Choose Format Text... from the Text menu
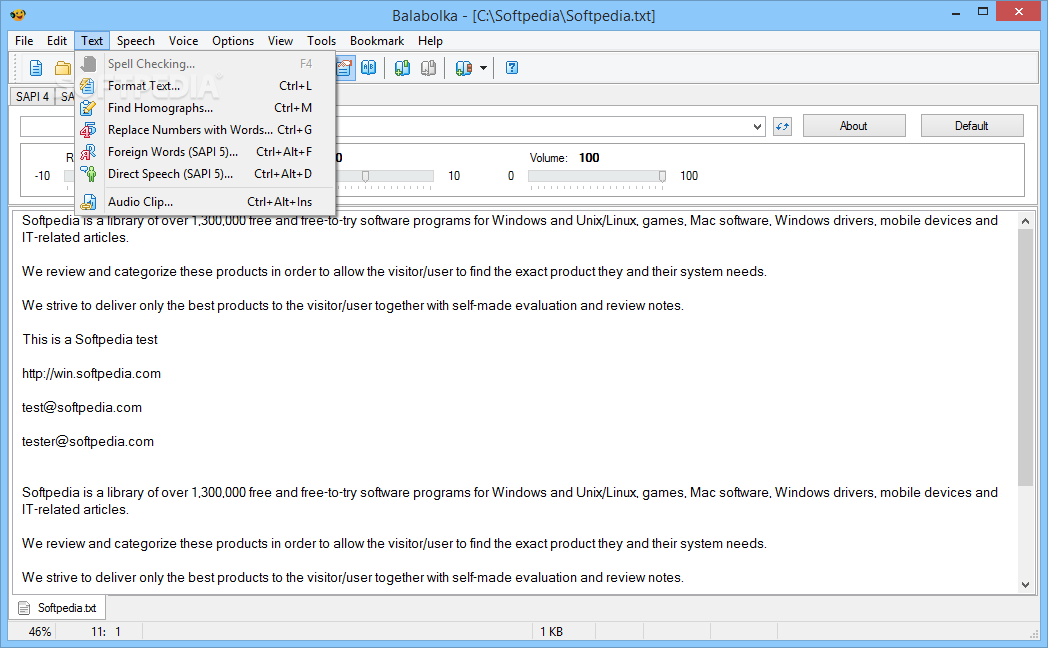 point(206,86)
